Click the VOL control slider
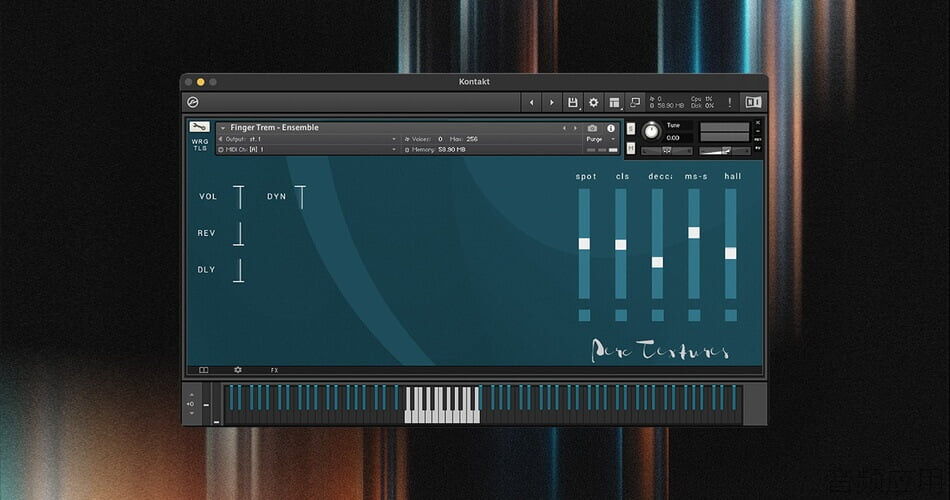 [x=239, y=197]
